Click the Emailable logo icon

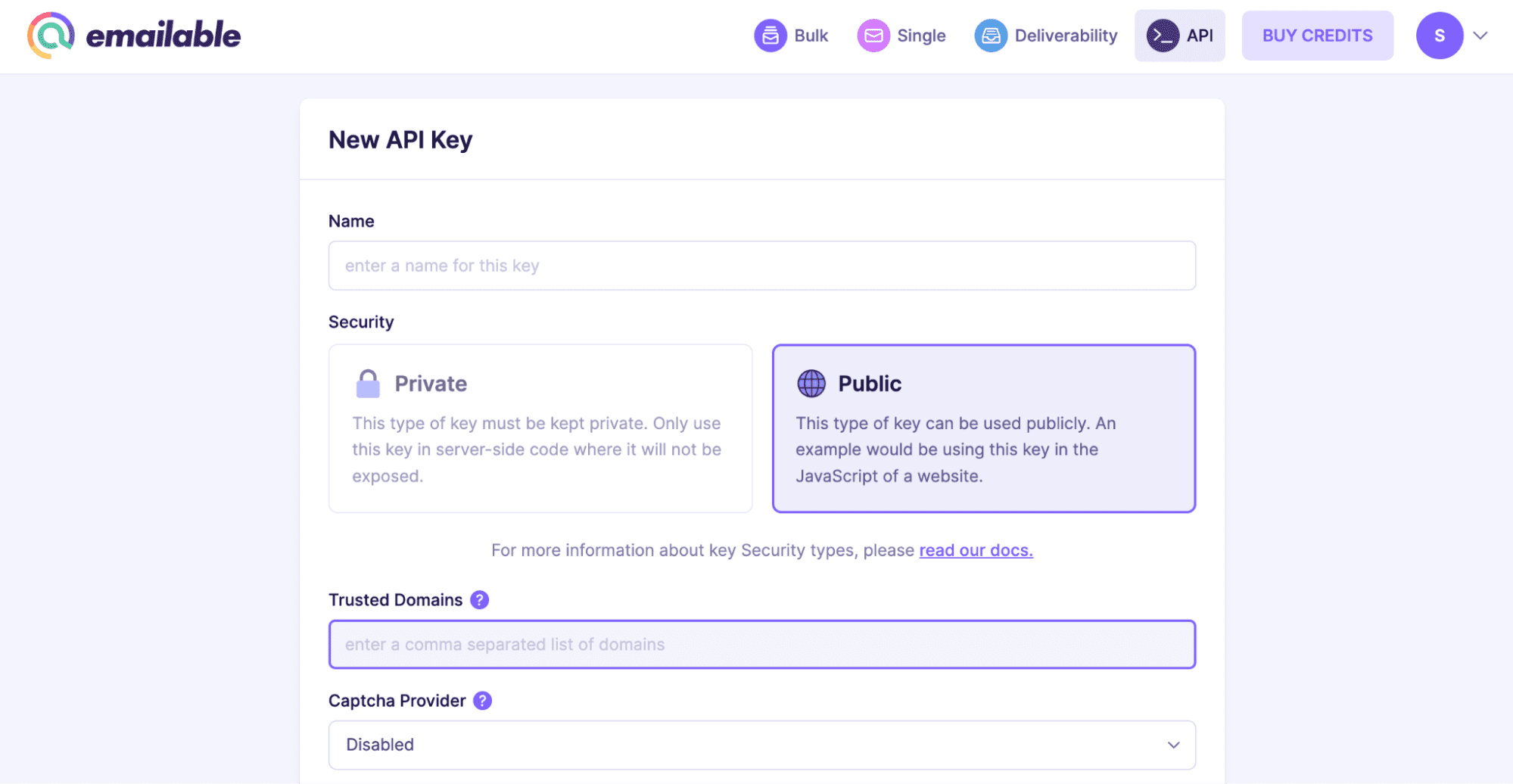[x=51, y=36]
